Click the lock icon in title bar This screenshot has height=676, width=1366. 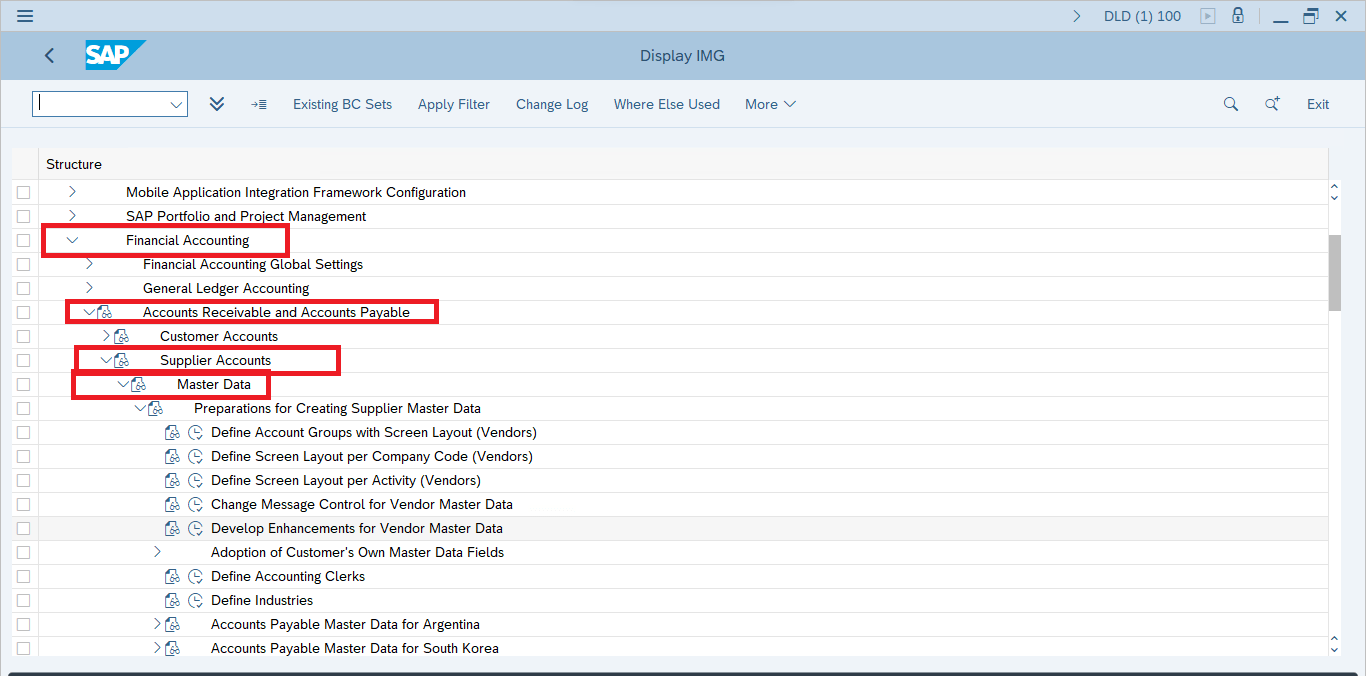1238,16
